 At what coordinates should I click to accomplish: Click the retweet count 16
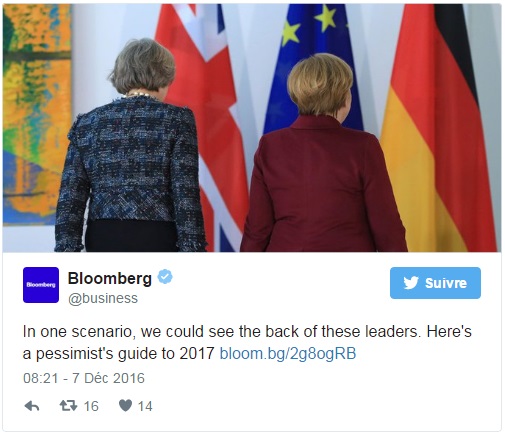[91, 406]
